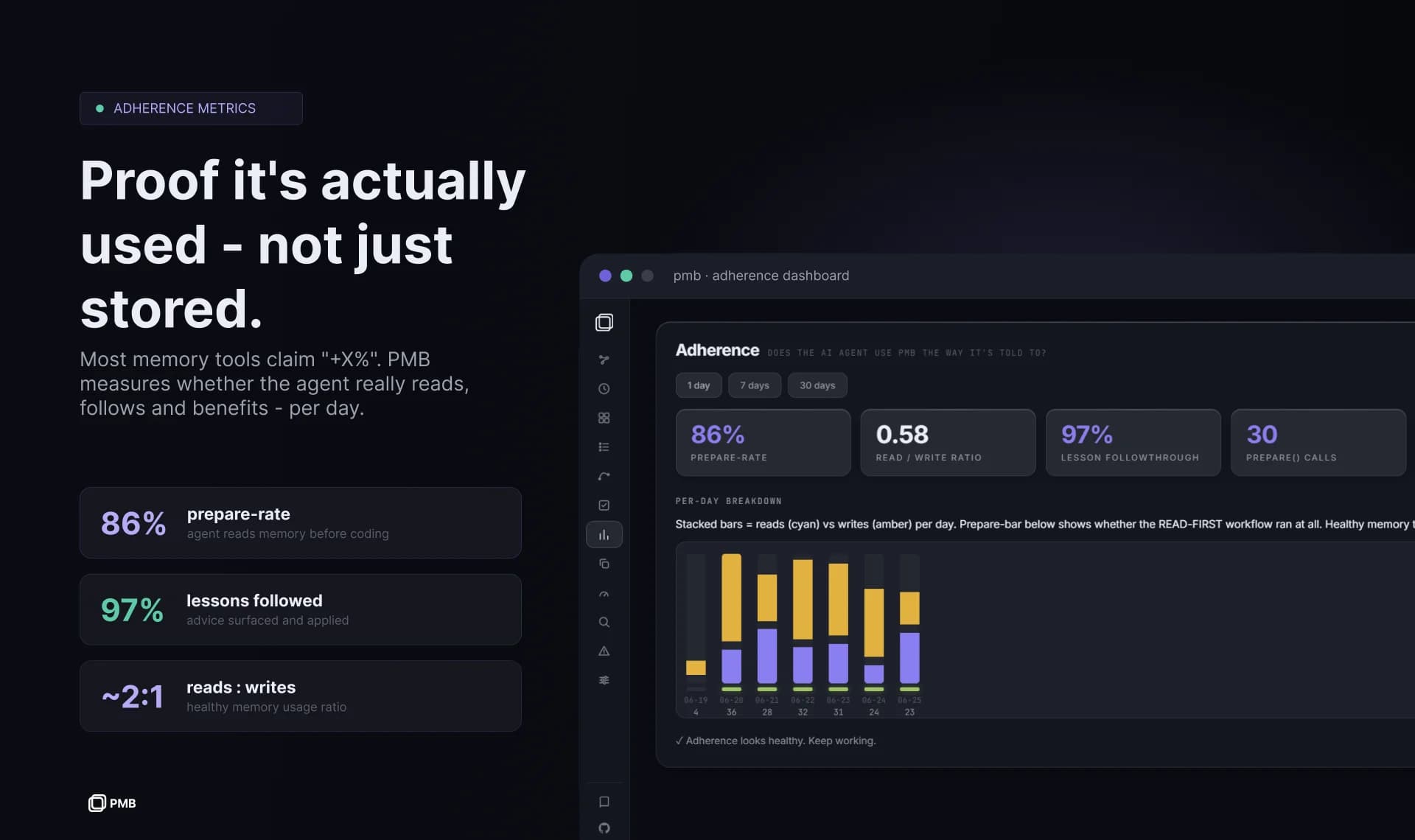This screenshot has height=840, width=1415.
Task: Select the 7 days range button
Action: coord(755,385)
